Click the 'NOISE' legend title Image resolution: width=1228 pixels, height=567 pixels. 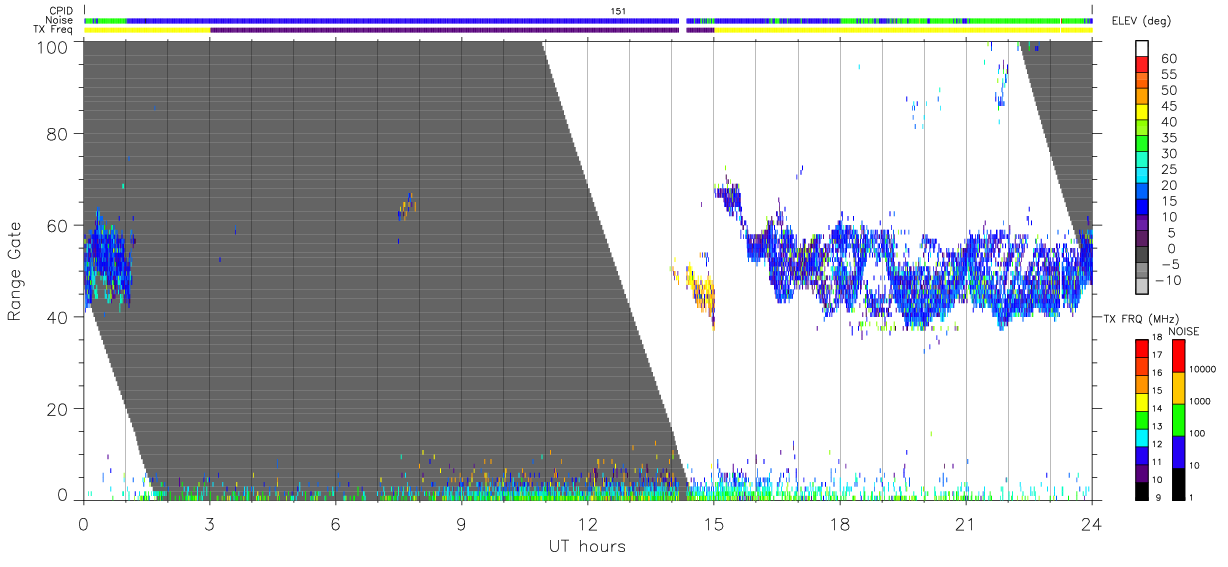click(1183, 331)
